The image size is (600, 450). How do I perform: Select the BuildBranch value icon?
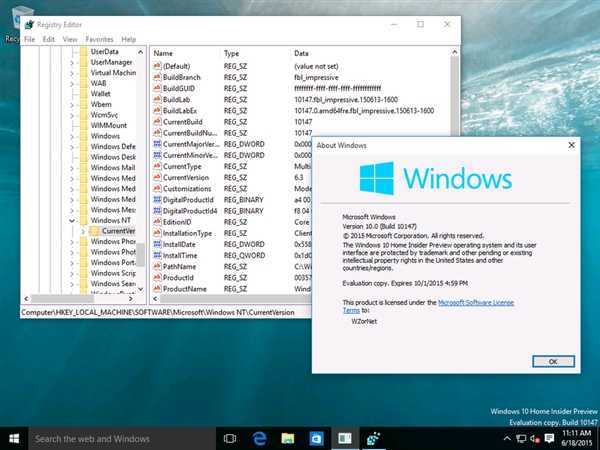(157, 77)
